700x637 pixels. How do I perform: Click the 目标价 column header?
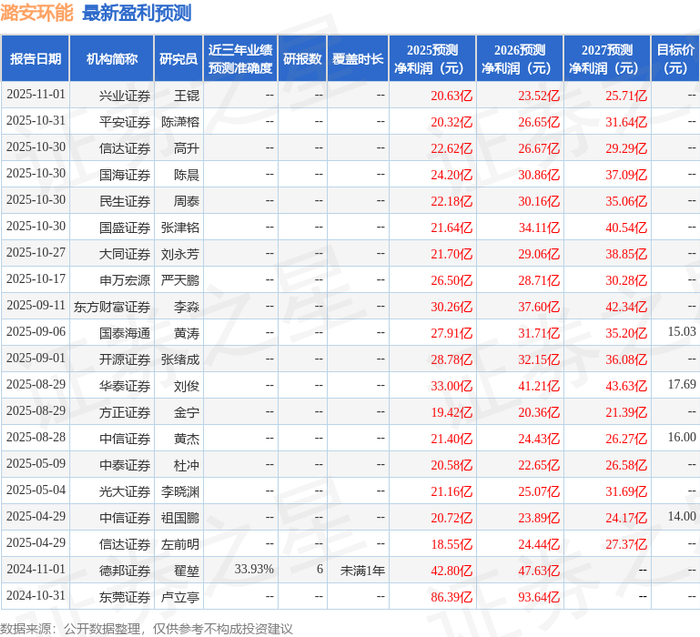click(675, 59)
